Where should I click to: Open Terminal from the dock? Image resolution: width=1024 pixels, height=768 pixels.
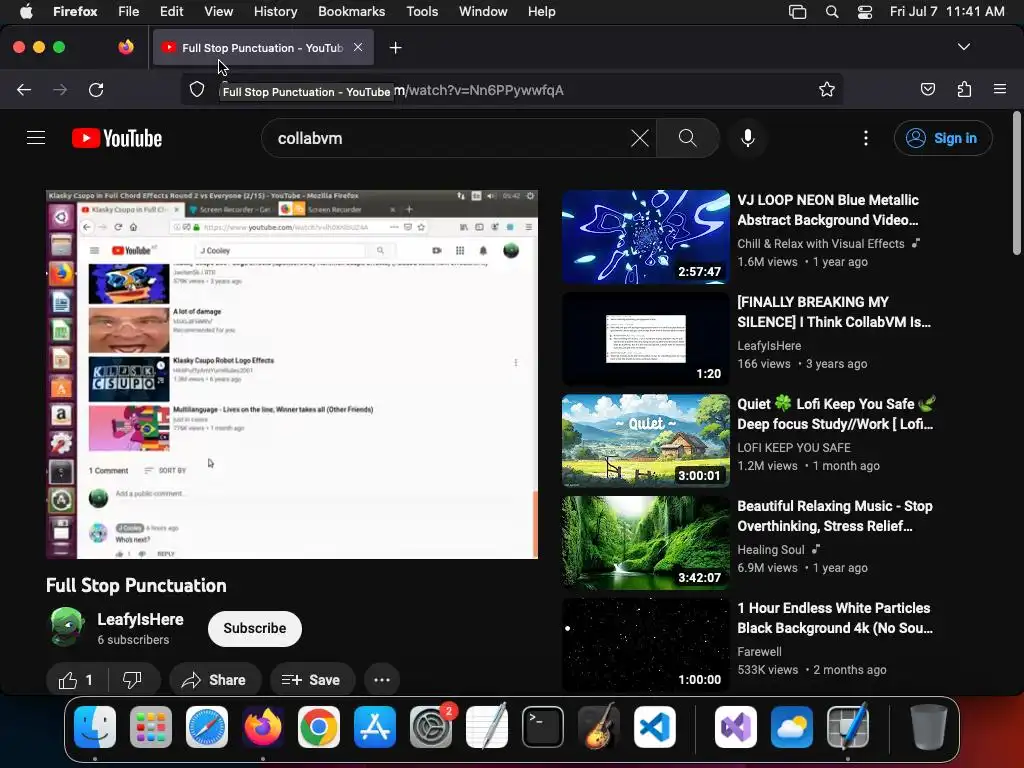543,727
